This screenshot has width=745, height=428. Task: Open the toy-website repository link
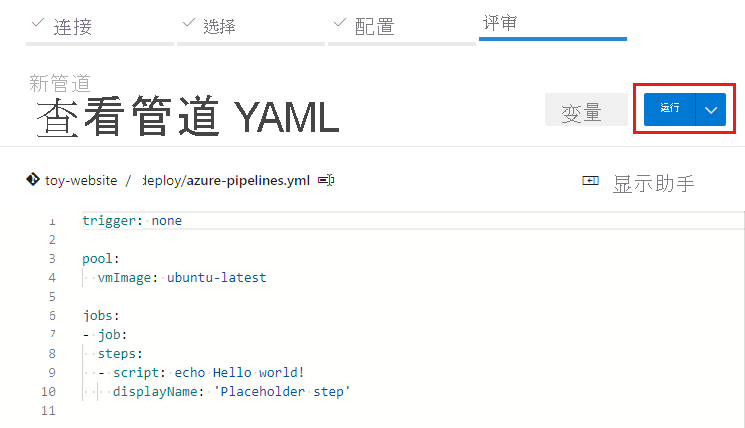(x=81, y=181)
